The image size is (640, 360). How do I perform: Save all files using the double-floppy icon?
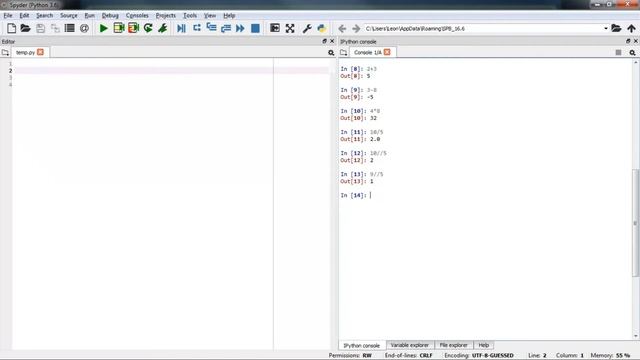point(55,28)
